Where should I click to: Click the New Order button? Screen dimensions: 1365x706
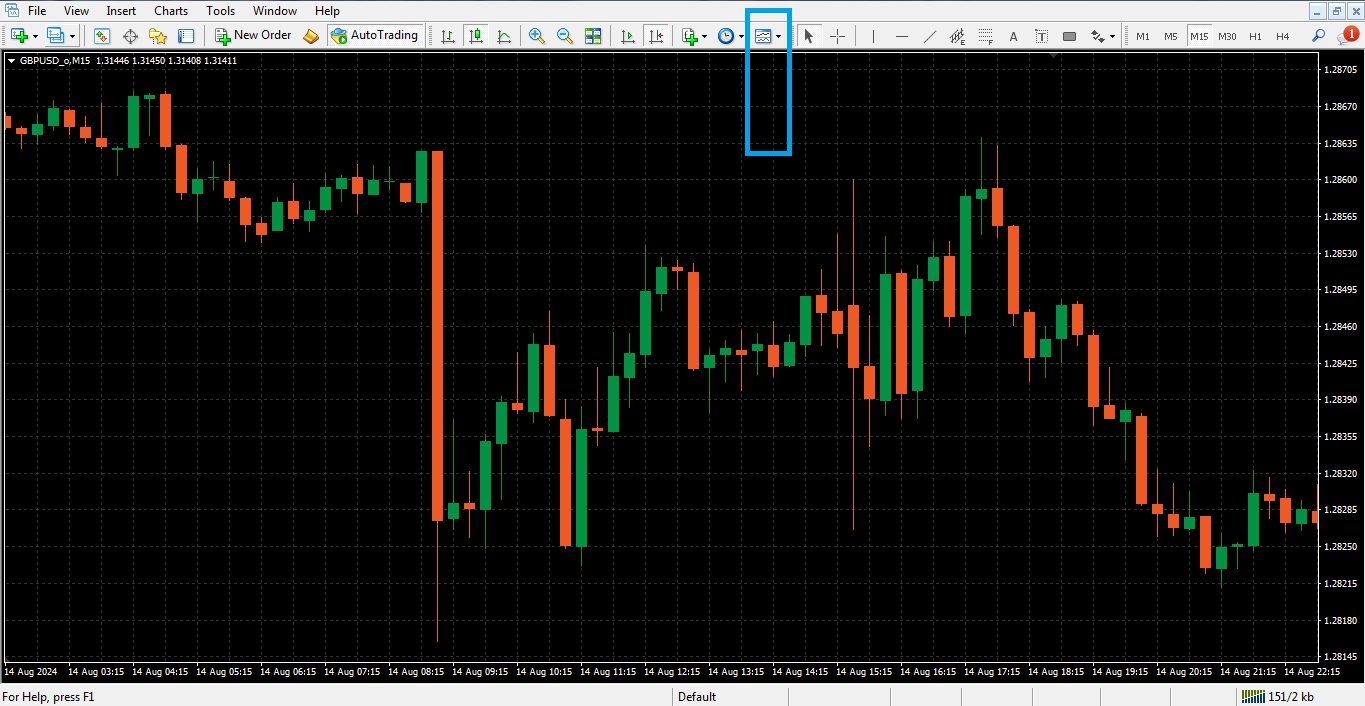253,36
